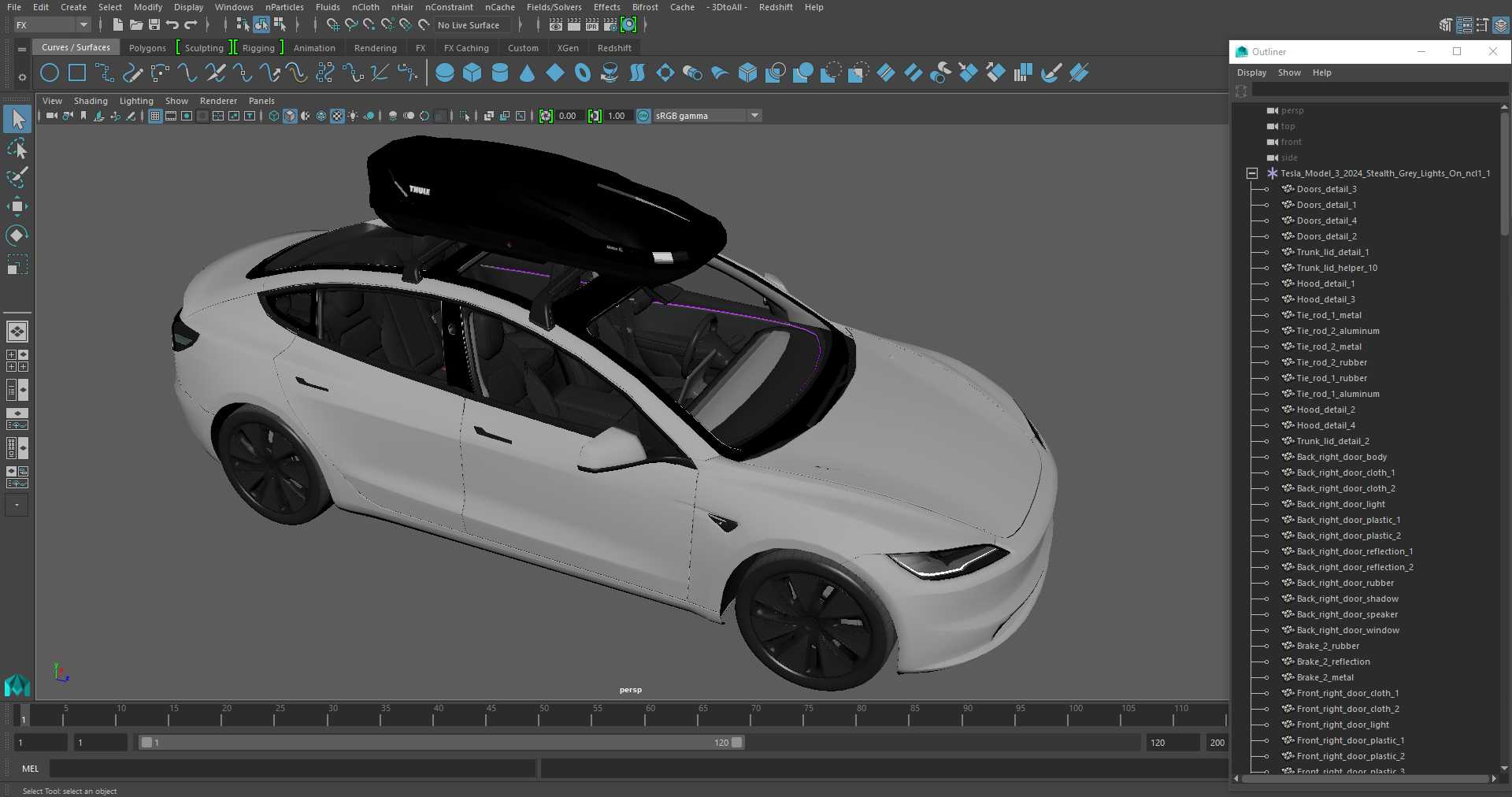Create a NURBS cylinder from shelf
This screenshot has height=797, width=1512.
pyautogui.click(x=500, y=73)
